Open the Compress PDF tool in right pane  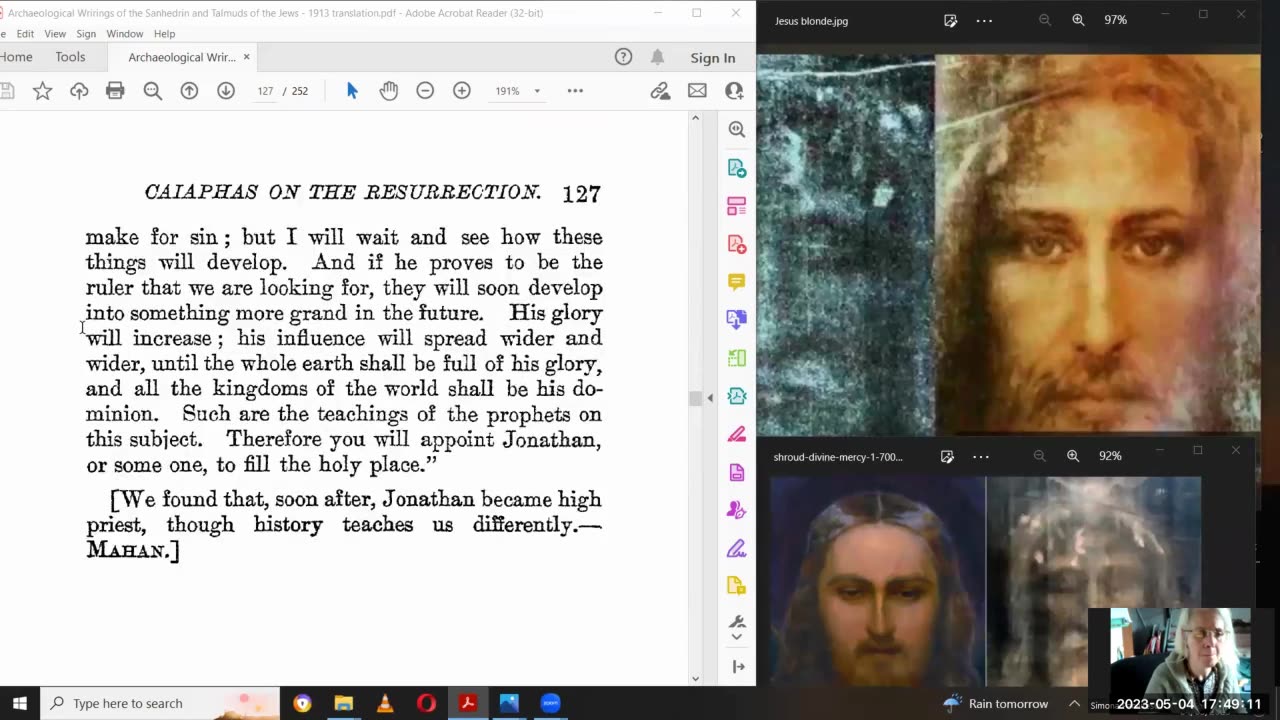[737, 396]
